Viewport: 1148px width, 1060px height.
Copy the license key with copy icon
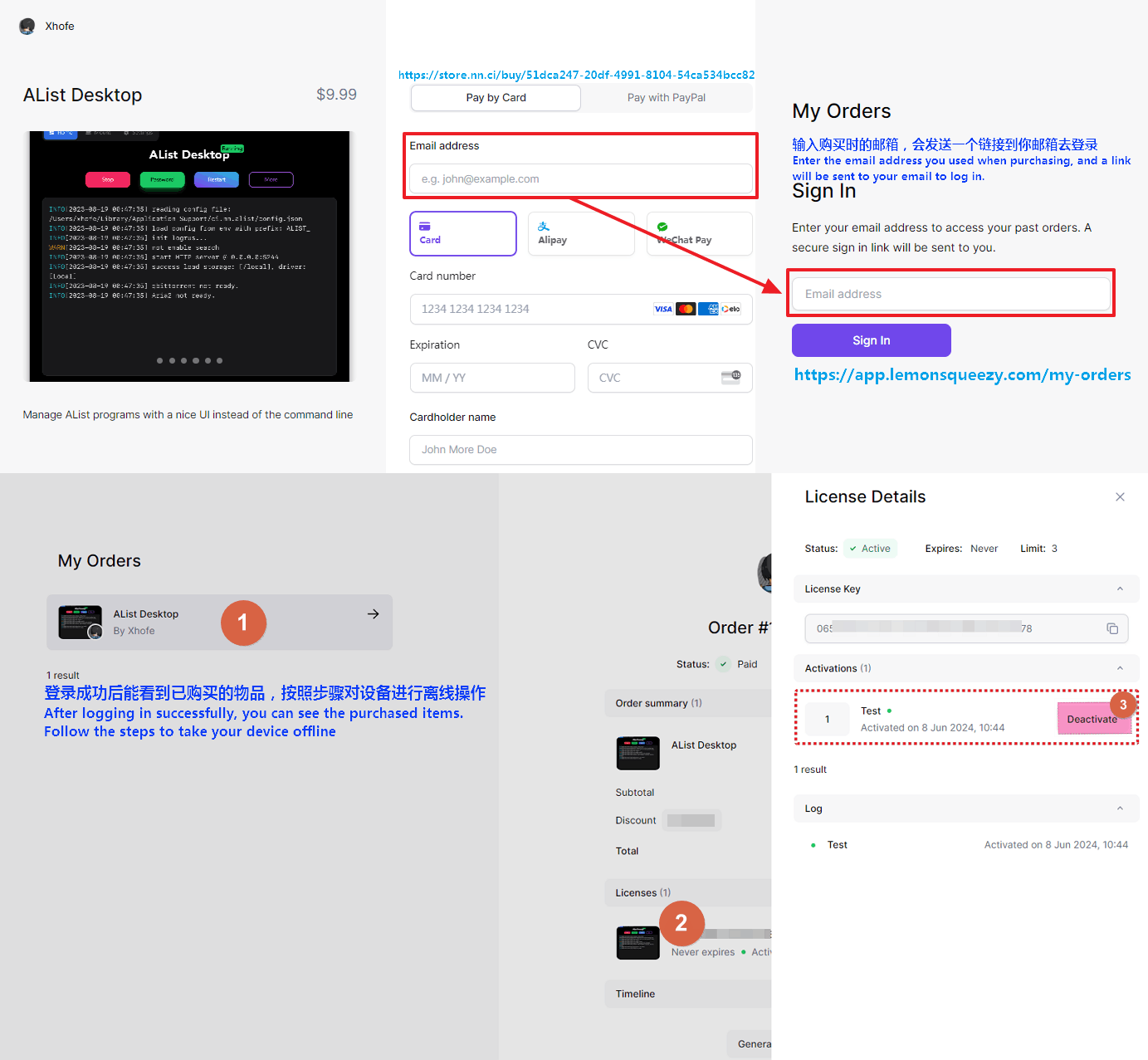pos(1112,629)
